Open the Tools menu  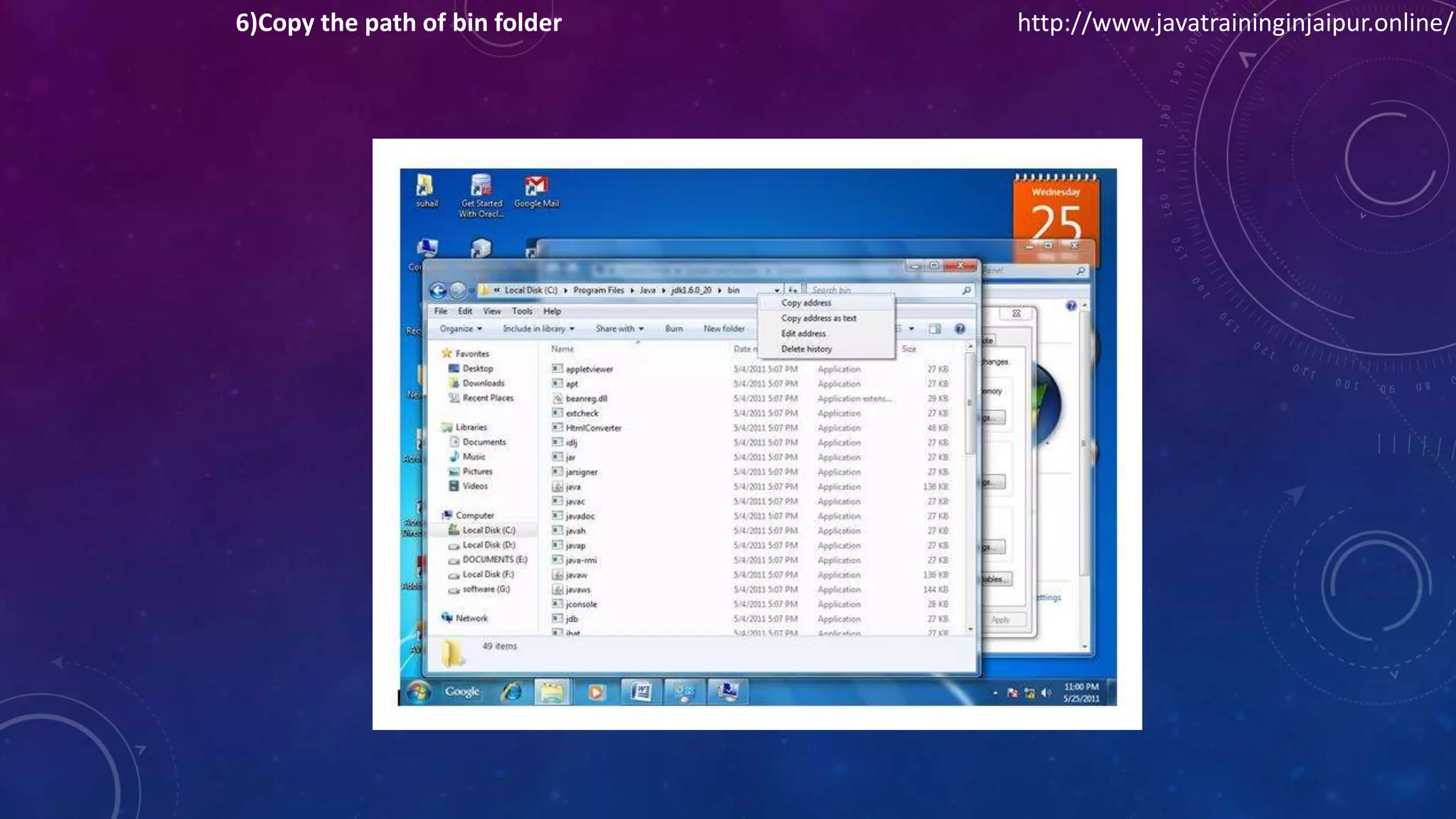pyautogui.click(x=522, y=311)
